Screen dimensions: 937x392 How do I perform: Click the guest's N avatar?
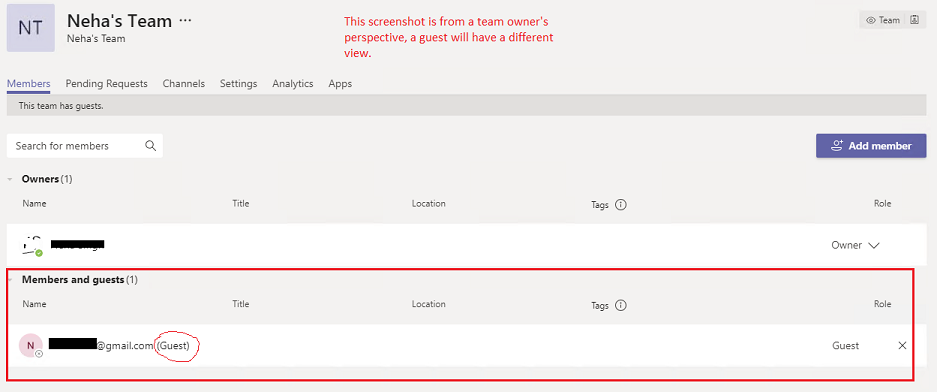[31, 345]
